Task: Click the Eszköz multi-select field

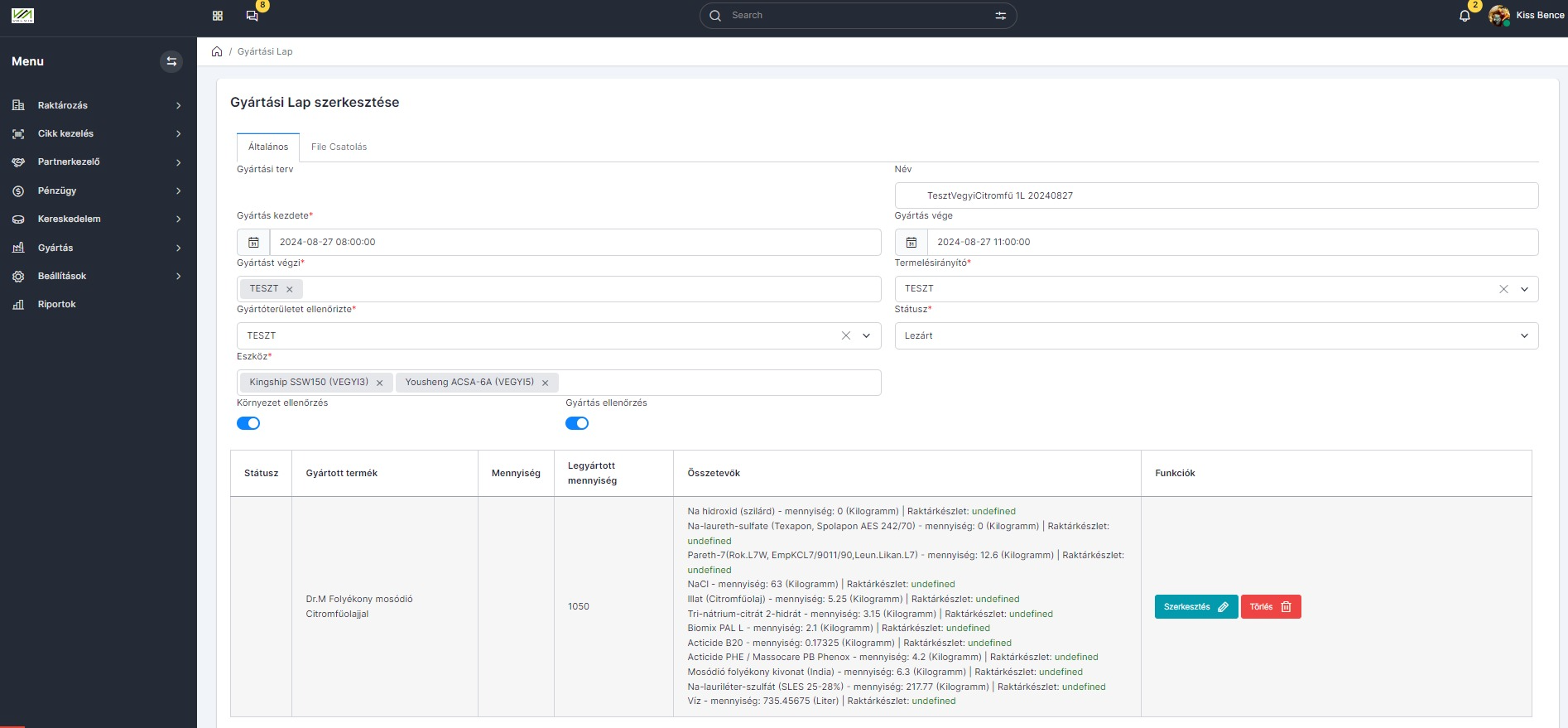Action: [559, 383]
